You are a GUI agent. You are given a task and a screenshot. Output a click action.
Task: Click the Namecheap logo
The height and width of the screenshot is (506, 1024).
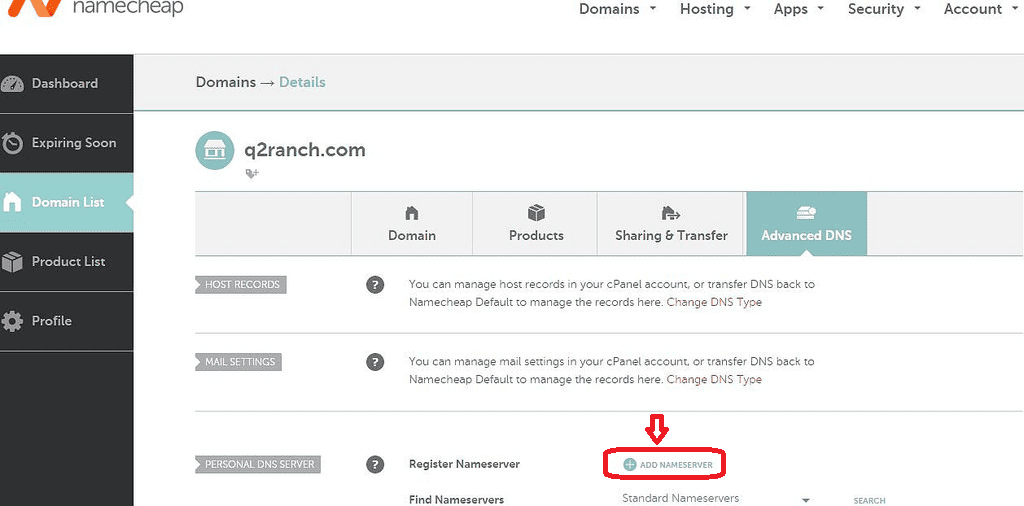pyautogui.click(x=95, y=9)
